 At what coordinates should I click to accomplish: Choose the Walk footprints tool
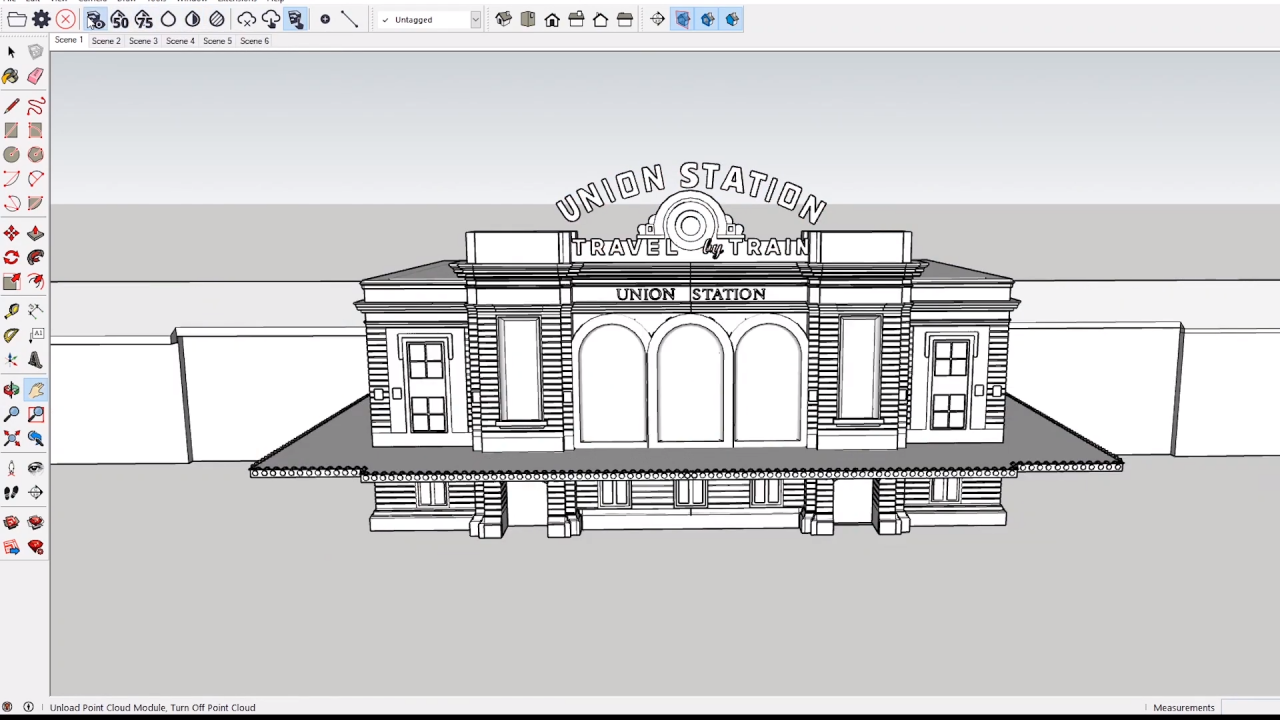click(11, 492)
